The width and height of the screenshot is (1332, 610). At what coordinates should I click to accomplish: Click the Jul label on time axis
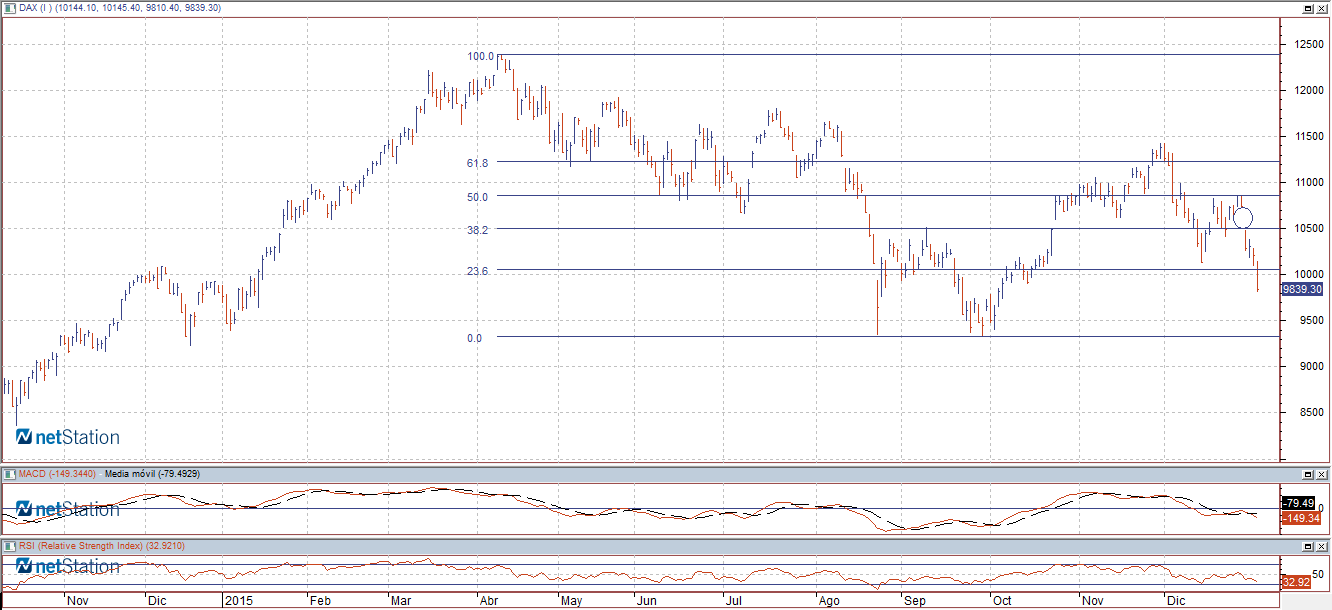pos(733,602)
